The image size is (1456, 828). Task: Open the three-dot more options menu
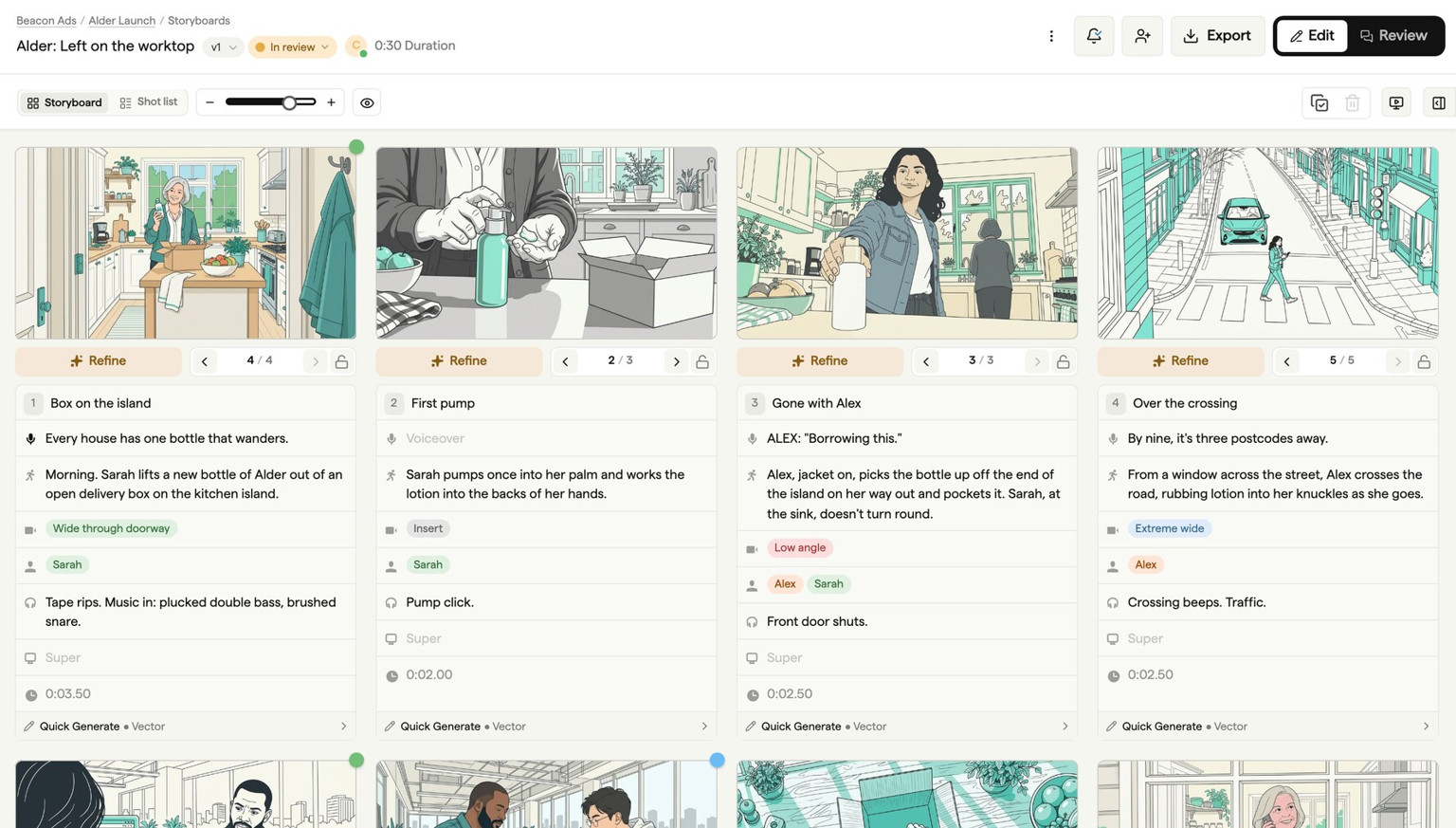[x=1051, y=36]
